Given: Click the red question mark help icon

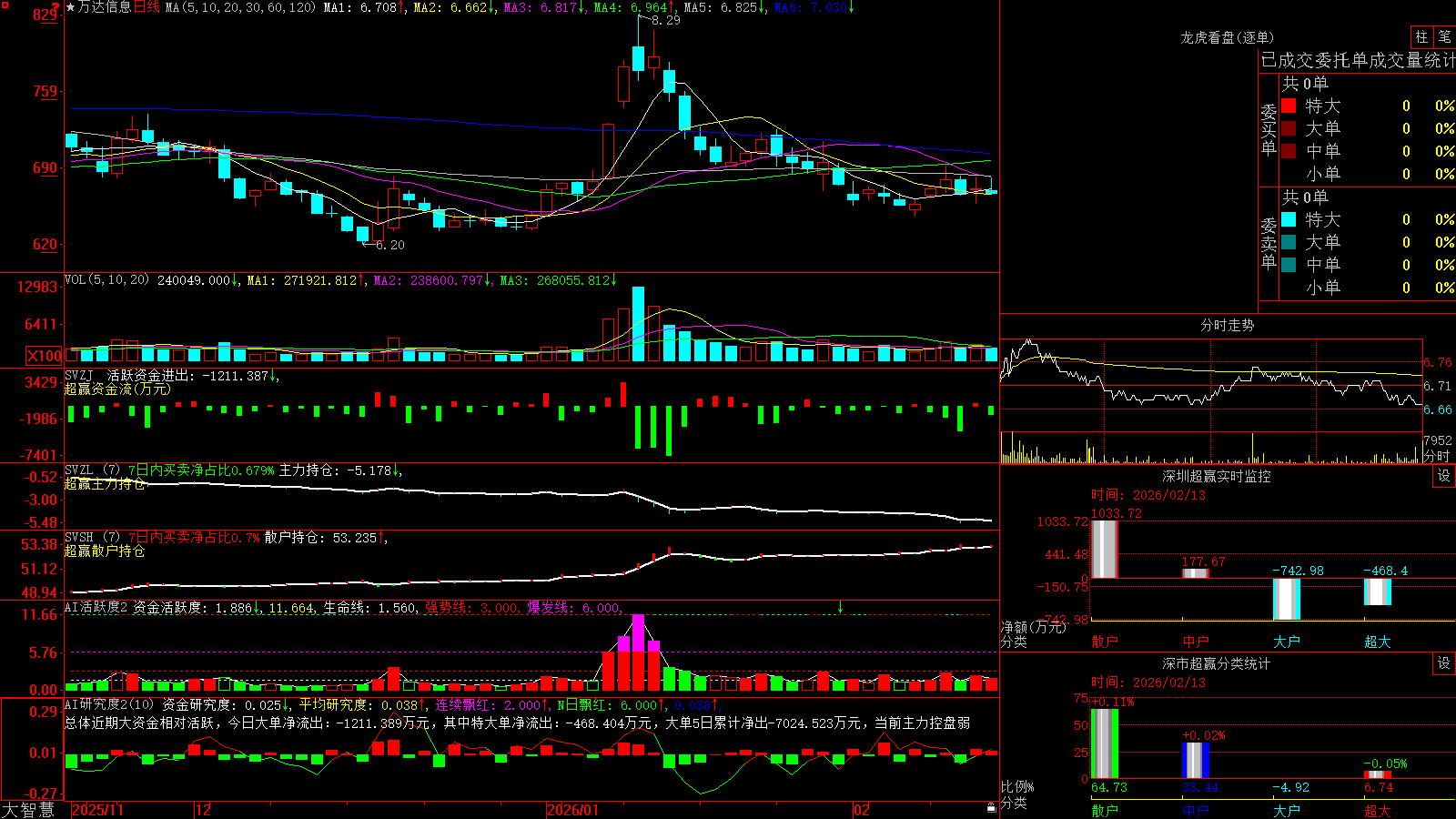Looking at the screenshot, I should click(x=56, y=7).
